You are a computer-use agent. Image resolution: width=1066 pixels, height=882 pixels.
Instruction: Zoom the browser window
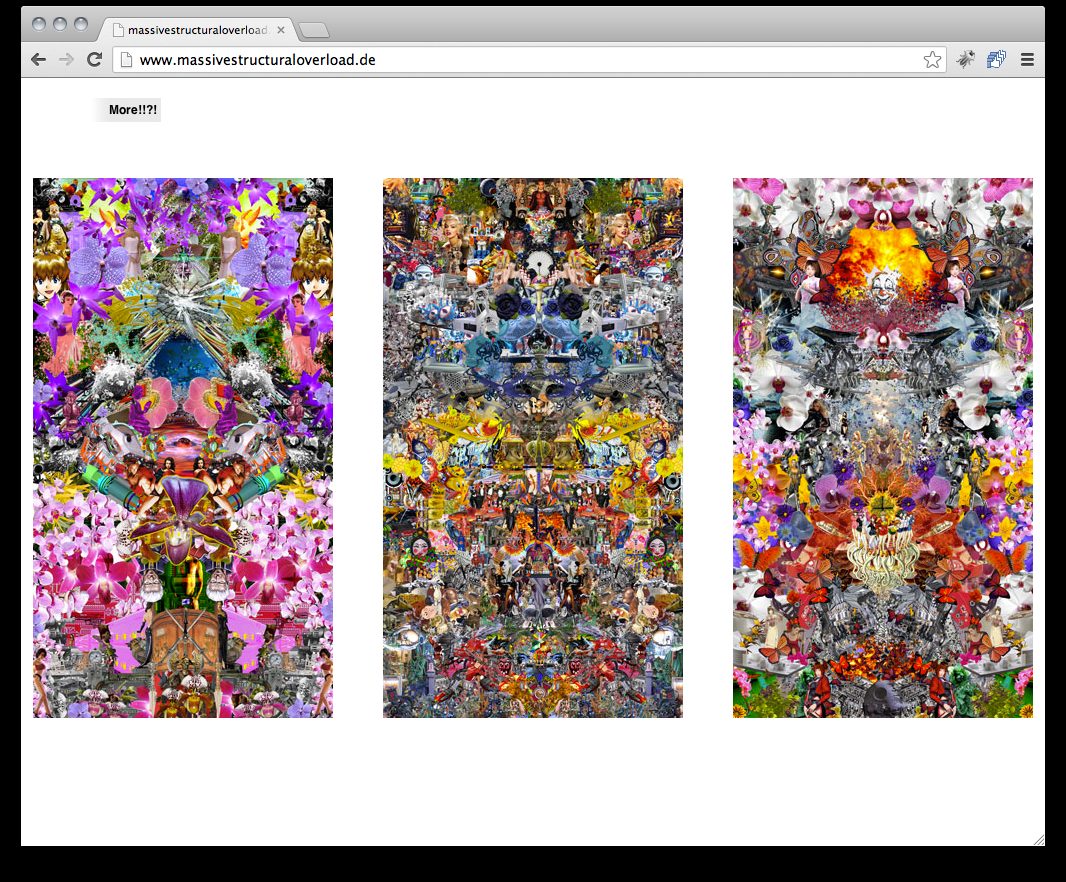(81, 24)
